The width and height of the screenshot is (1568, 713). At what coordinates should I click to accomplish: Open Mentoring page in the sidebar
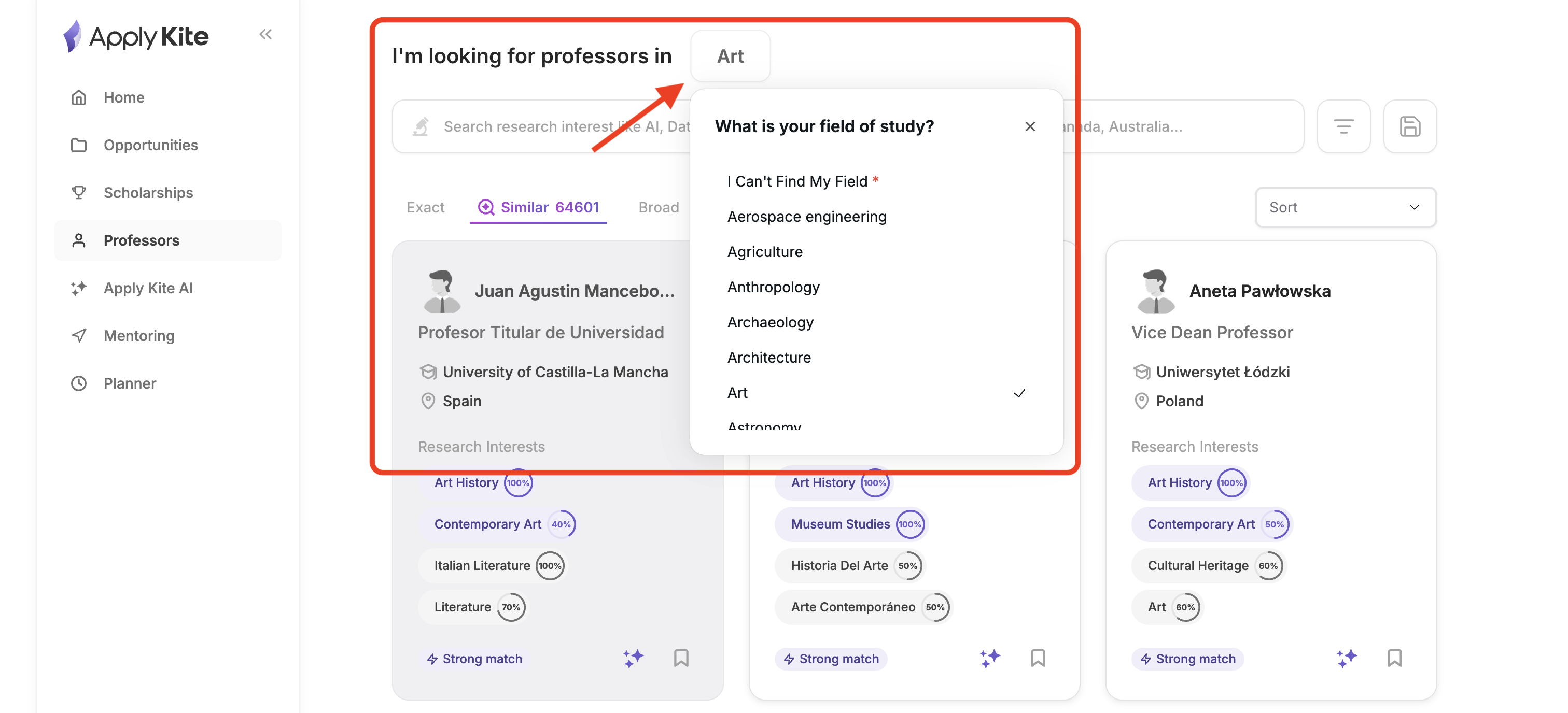pos(139,336)
